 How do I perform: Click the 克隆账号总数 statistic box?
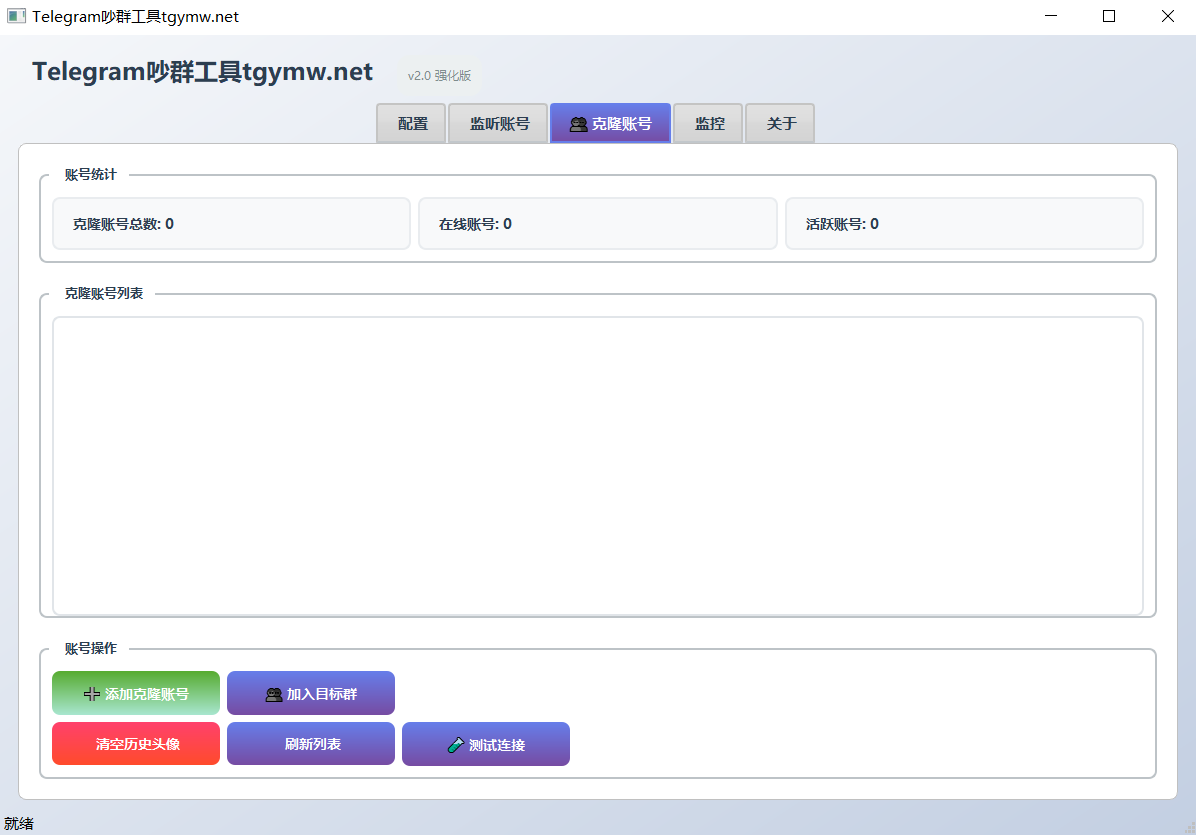[231, 224]
